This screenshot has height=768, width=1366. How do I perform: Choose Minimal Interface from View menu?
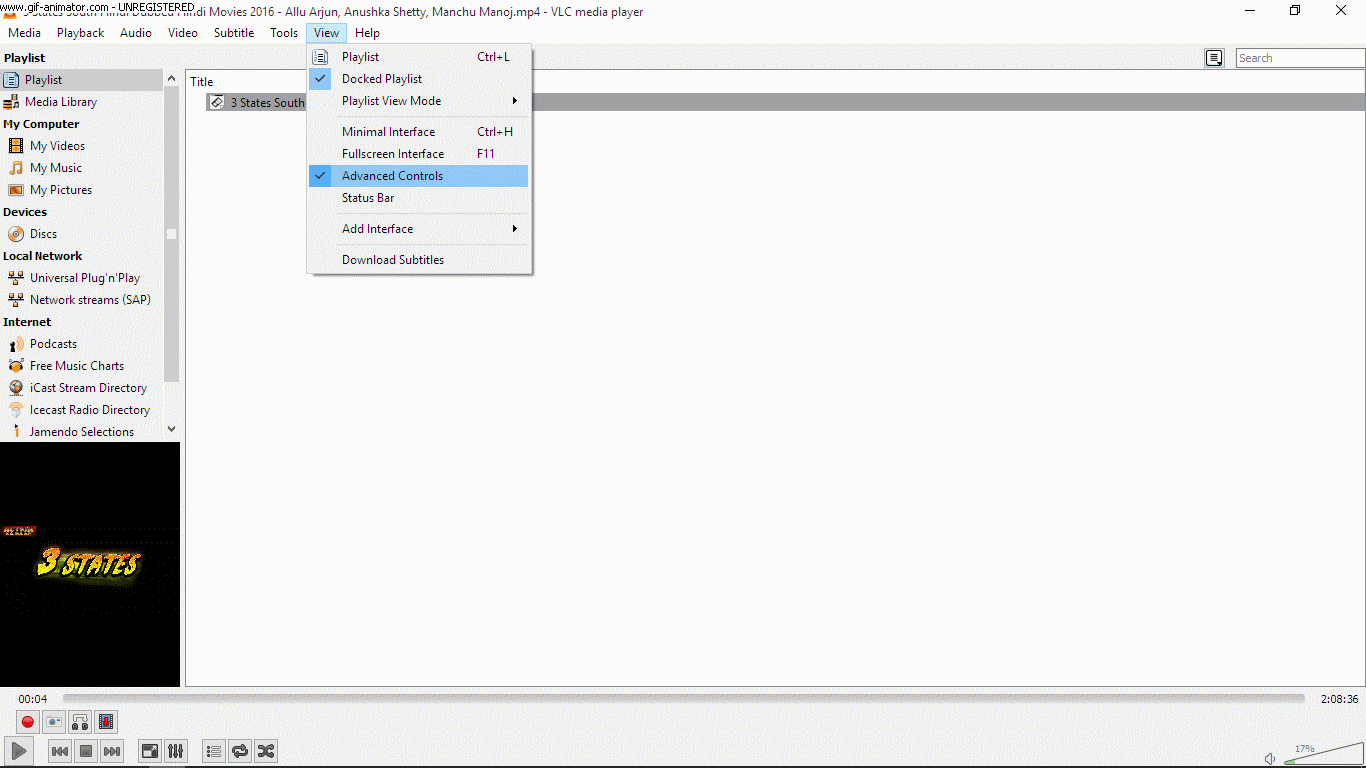[419, 132]
